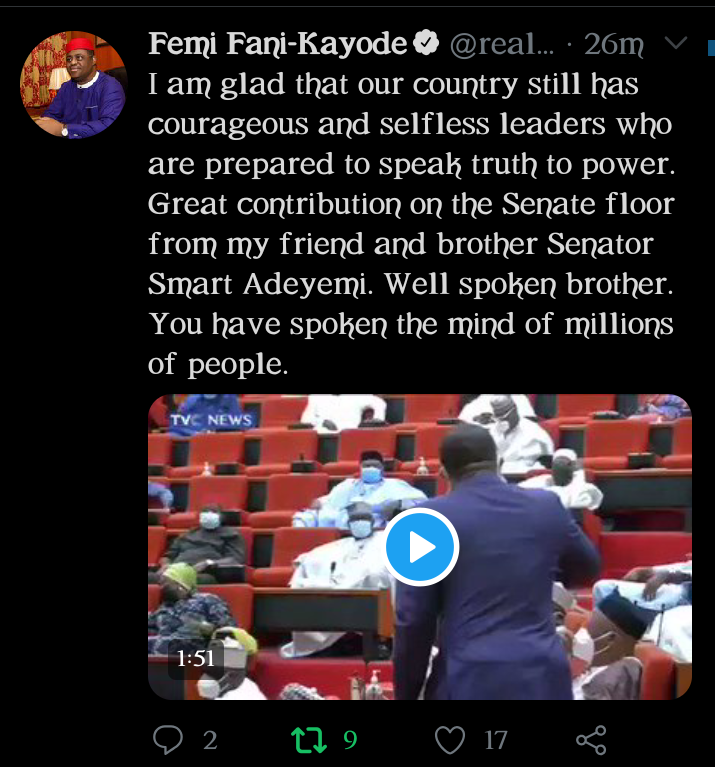The height and width of the screenshot is (767, 715).
Task: Expand the tweet options chevron
Action: (x=676, y=43)
